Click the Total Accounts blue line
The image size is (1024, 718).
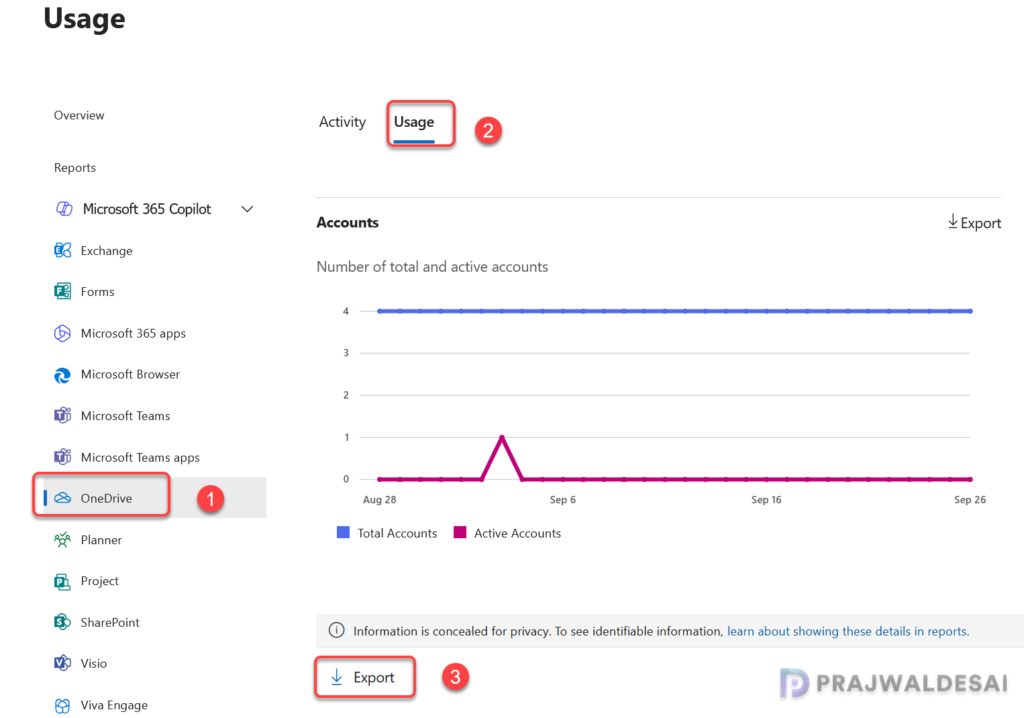click(x=675, y=311)
